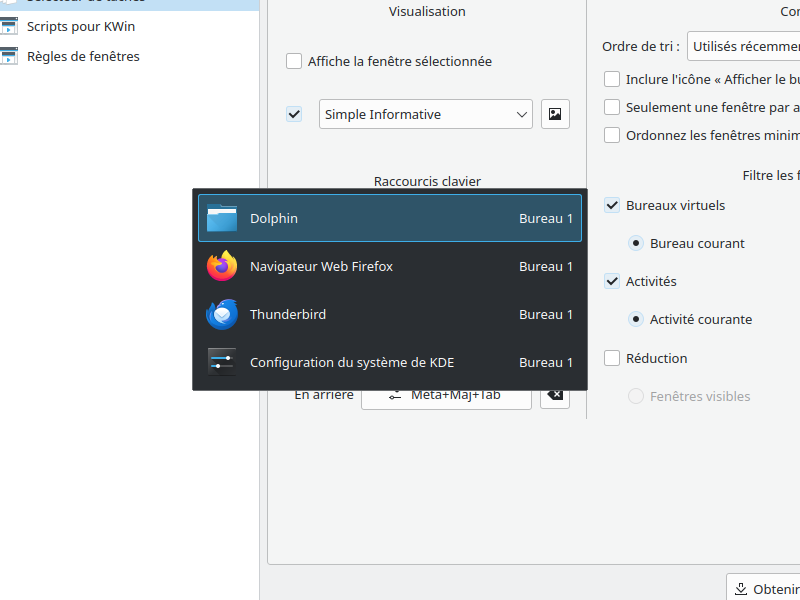Screen dimensions: 800x600
Task: Select Configuration du système de KDE
Action: tap(390, 362)
